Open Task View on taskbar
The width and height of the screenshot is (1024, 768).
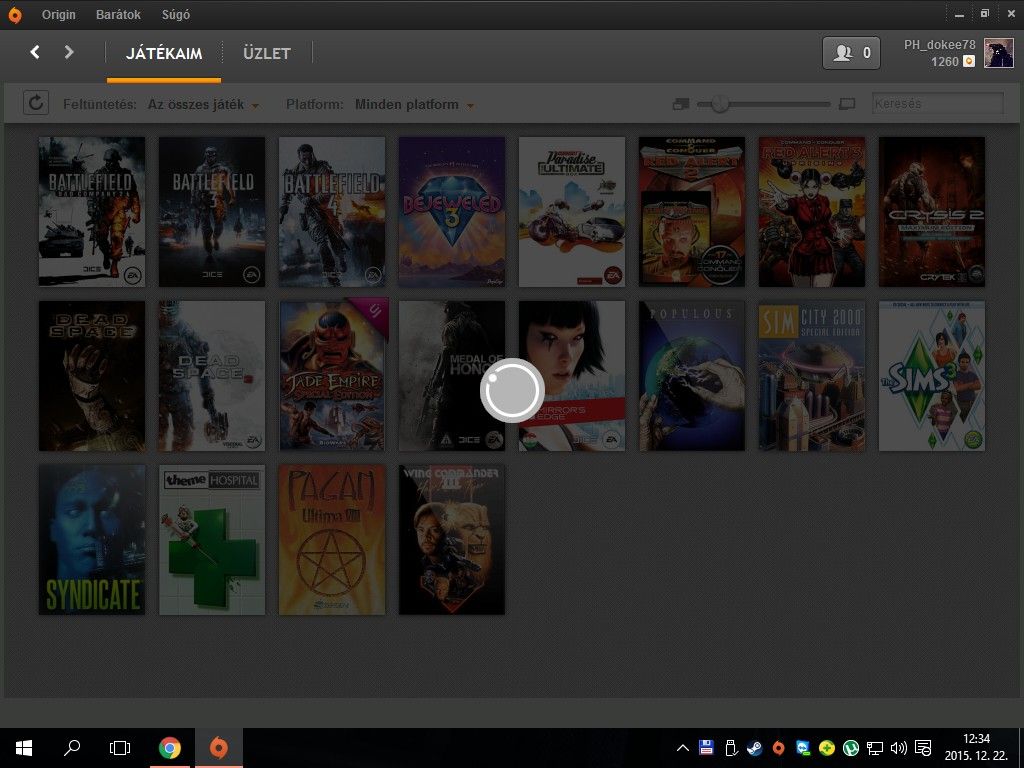click(x=120, y=748)
